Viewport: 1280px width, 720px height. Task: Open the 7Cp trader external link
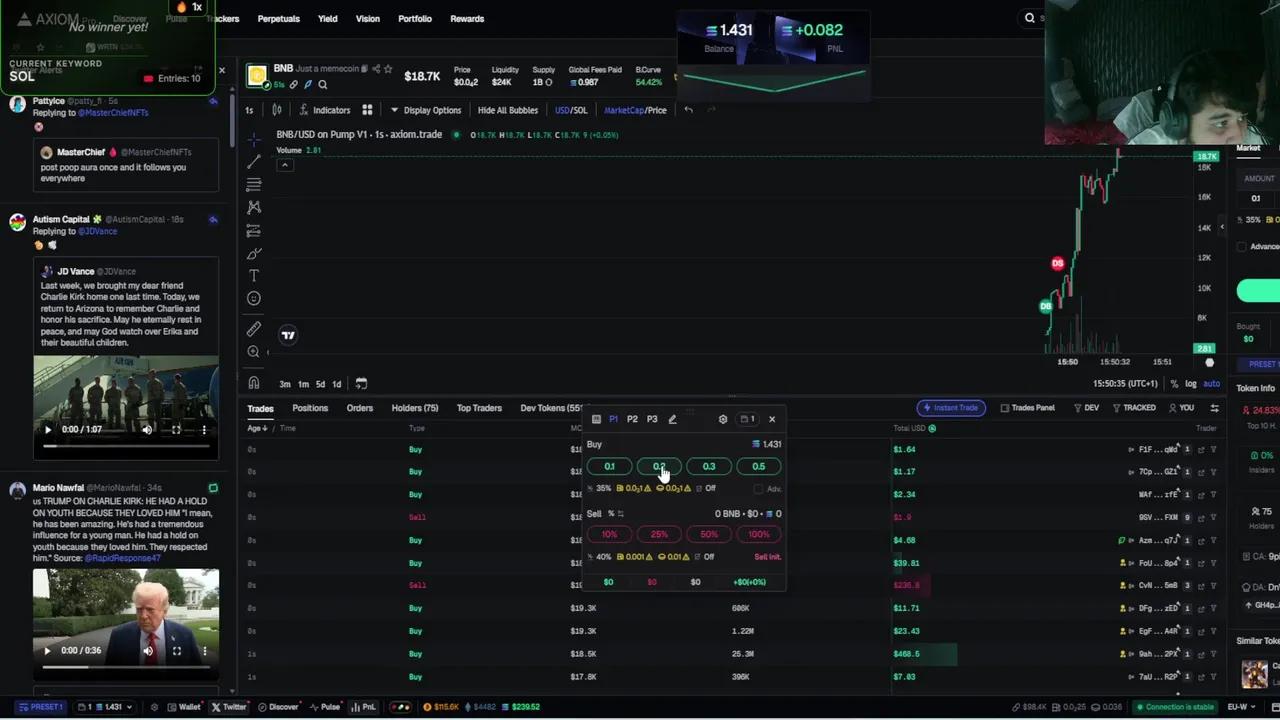[1201, 472]
